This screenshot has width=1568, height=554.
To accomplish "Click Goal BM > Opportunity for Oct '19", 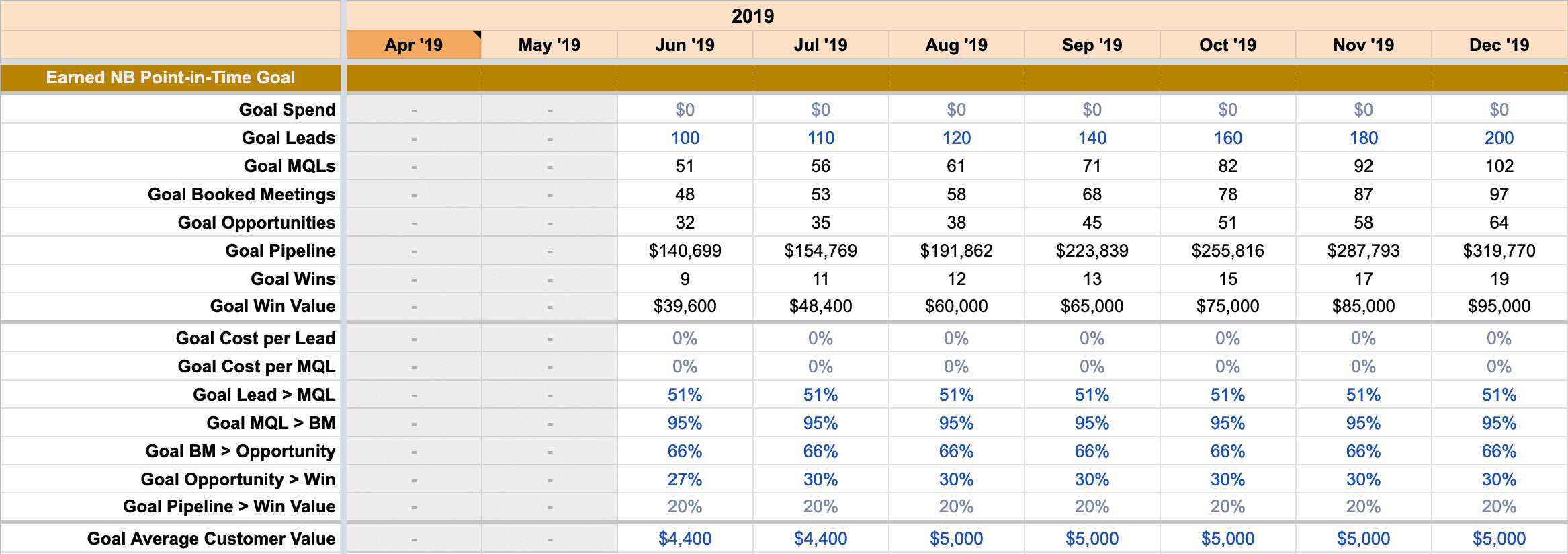I will [x=1227, y=451].
